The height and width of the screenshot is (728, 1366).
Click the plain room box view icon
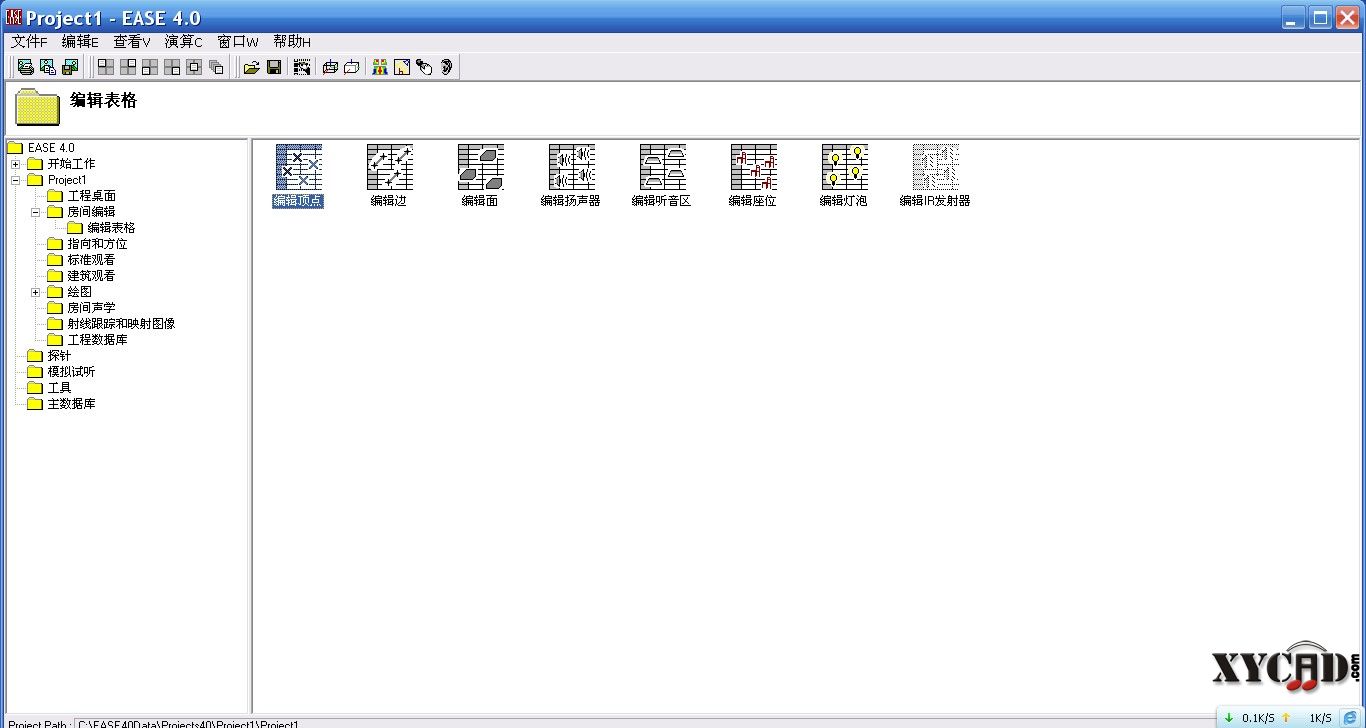352,67
